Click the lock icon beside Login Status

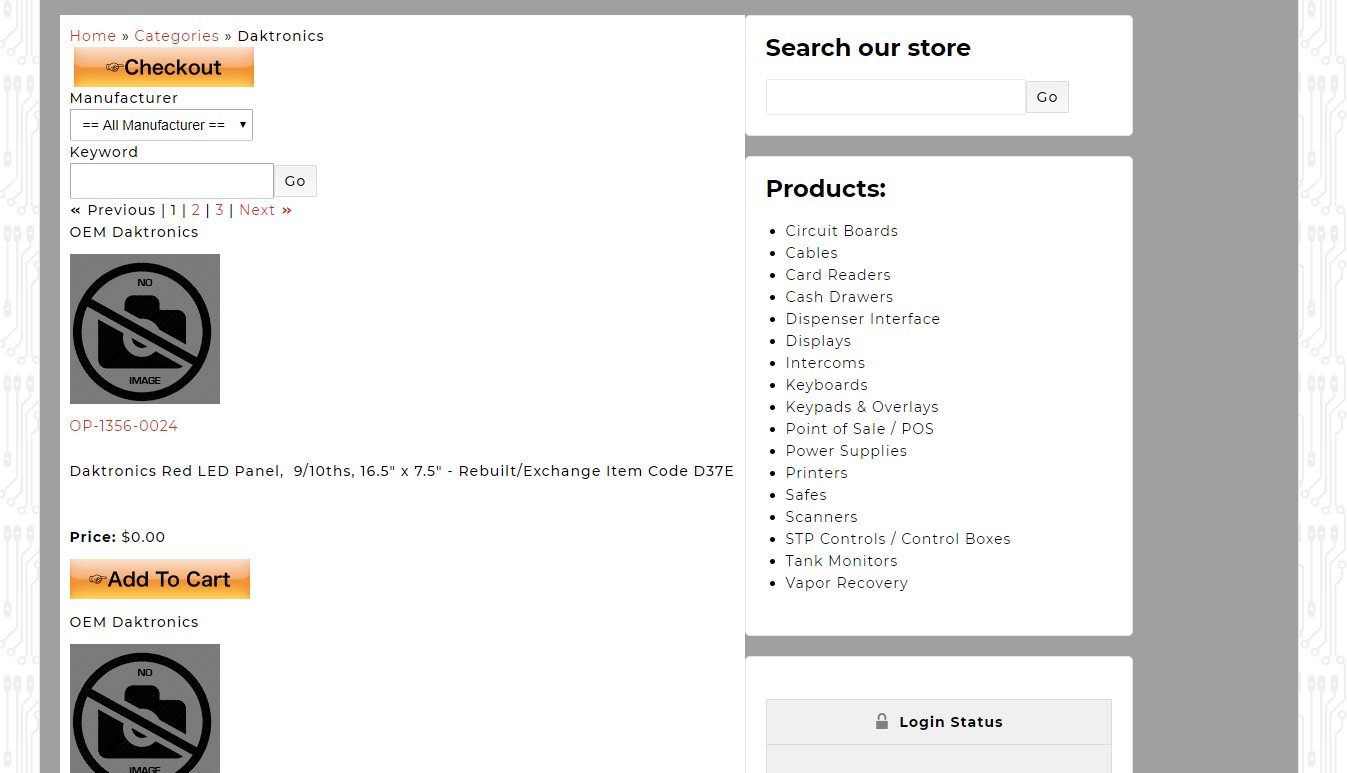pos(881,721)
